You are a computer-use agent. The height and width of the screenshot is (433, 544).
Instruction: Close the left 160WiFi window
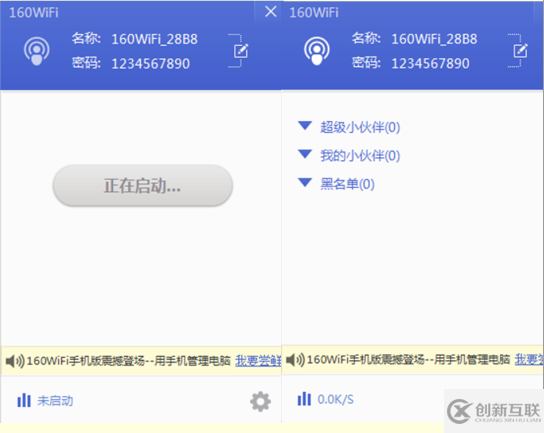point(271,12)
